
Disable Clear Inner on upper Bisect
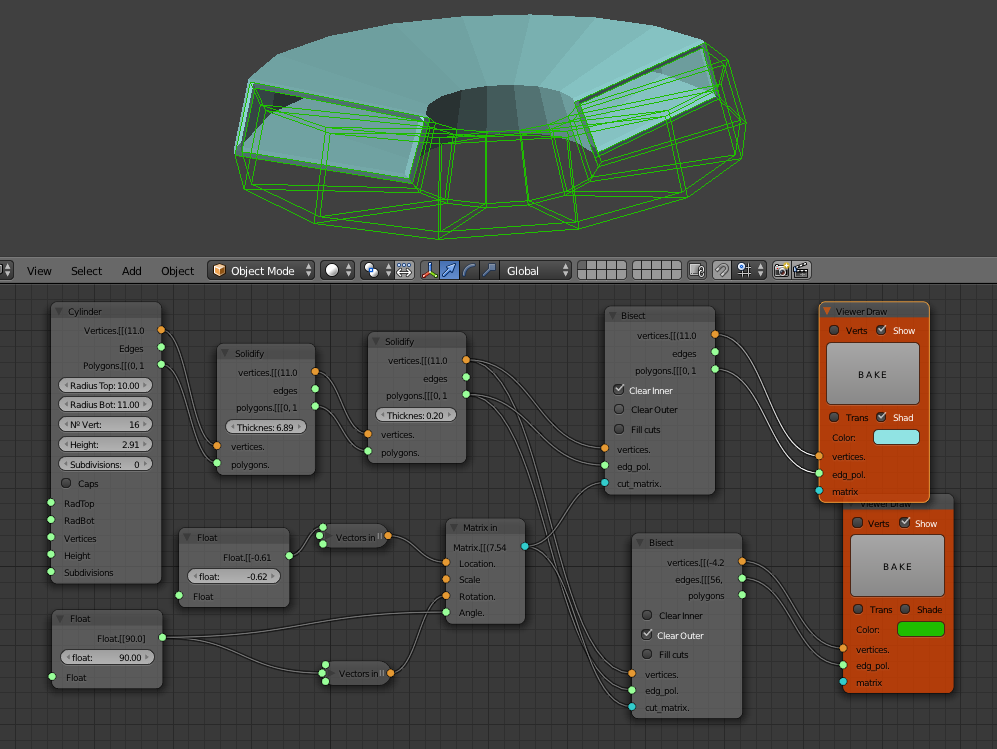[x=619, y=390]
